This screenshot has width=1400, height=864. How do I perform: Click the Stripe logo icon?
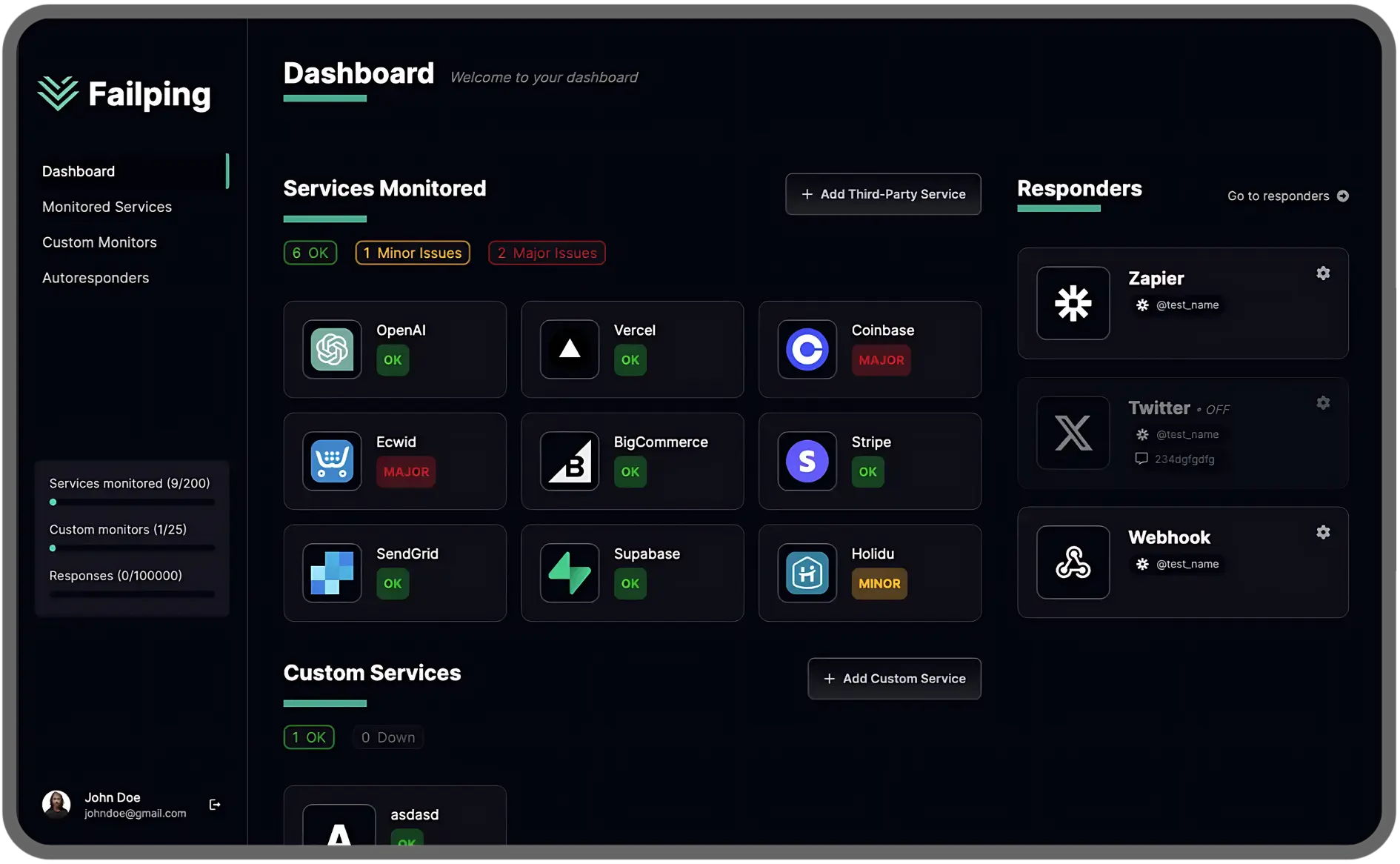[x=806, y=461]
